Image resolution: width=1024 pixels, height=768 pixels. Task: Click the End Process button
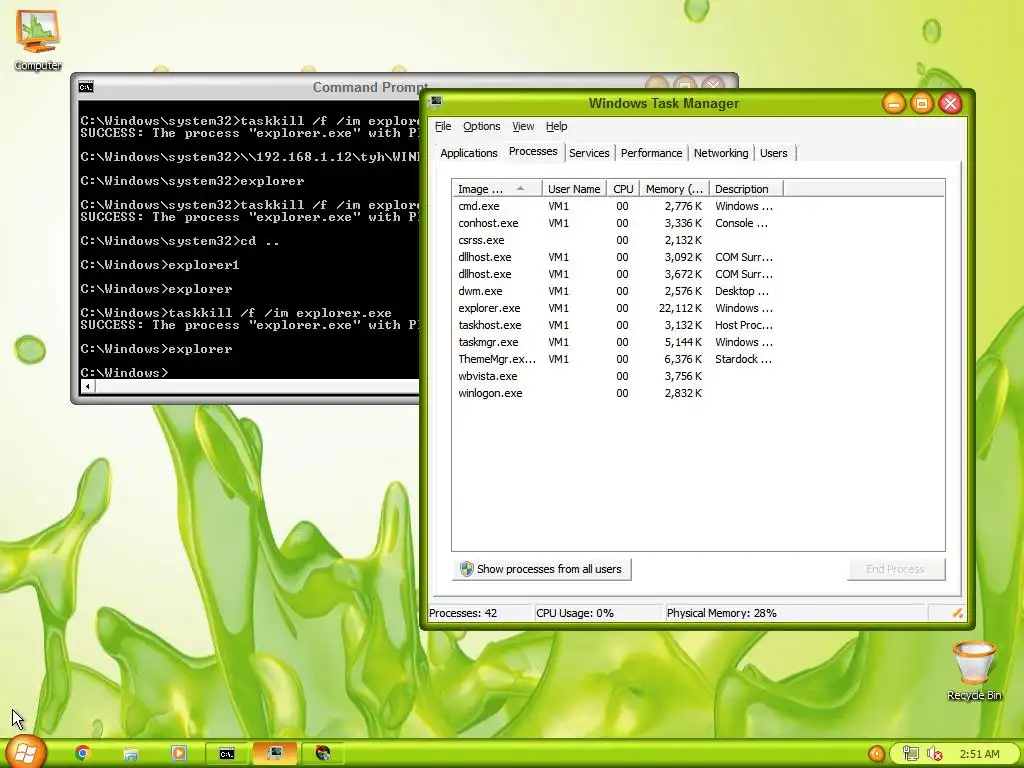[895, 569]
